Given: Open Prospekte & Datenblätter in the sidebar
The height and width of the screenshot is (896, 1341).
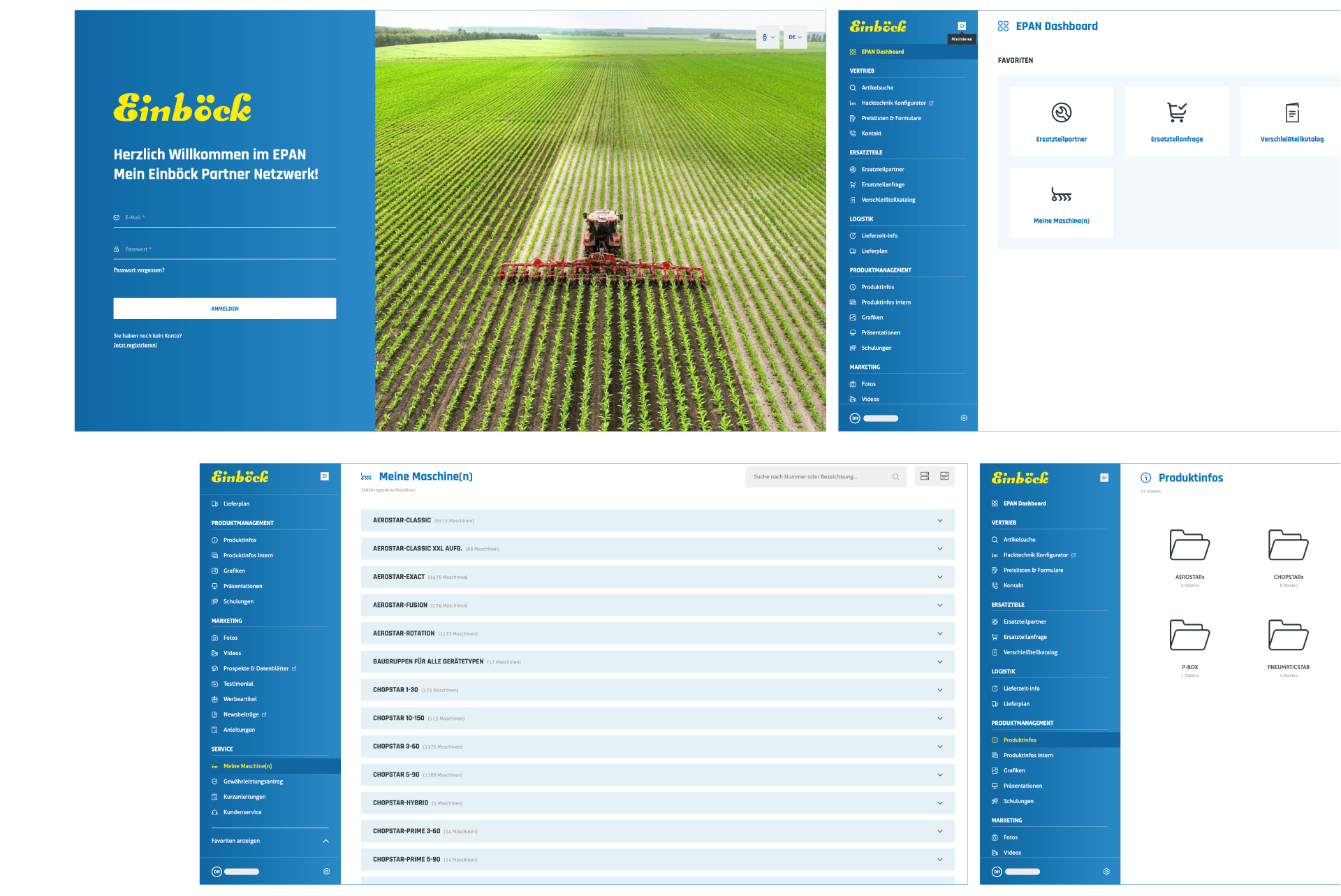Looking at the screenshot, I should 256,669.
